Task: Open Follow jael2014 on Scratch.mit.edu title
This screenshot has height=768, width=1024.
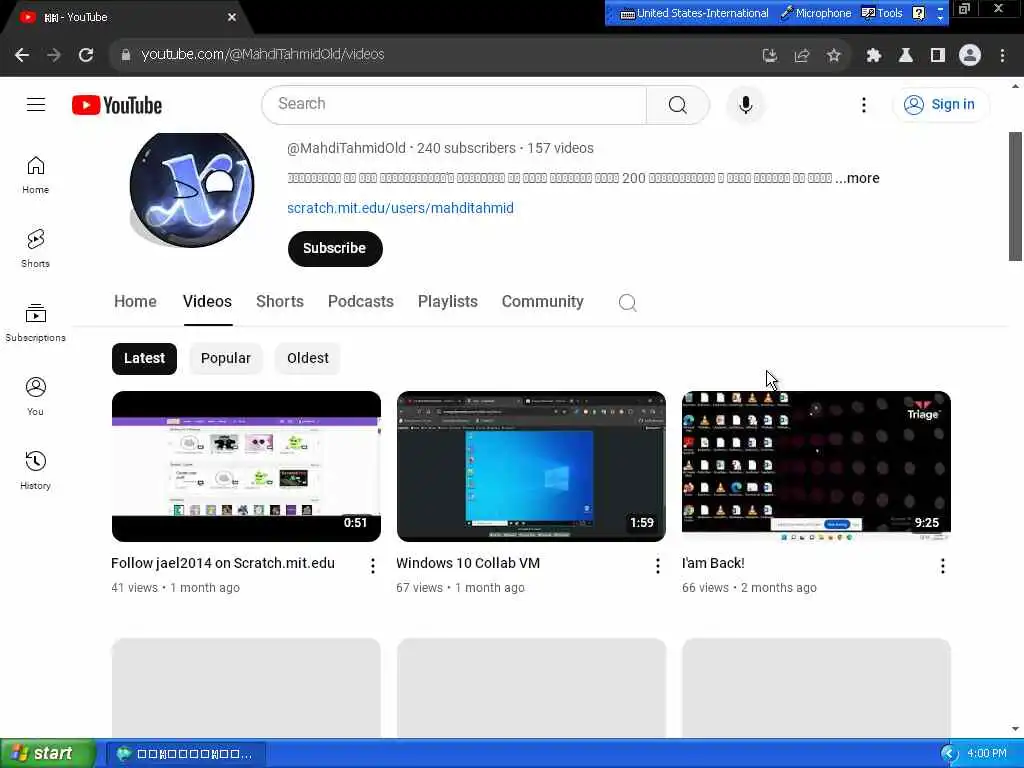Action: [x=223, y=563]
